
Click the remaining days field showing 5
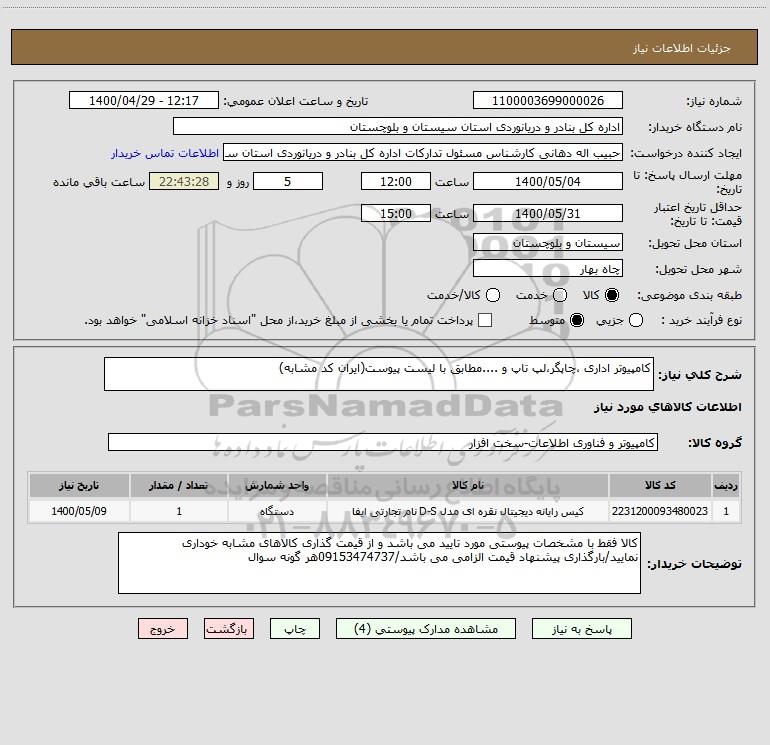tap(288, 181)
